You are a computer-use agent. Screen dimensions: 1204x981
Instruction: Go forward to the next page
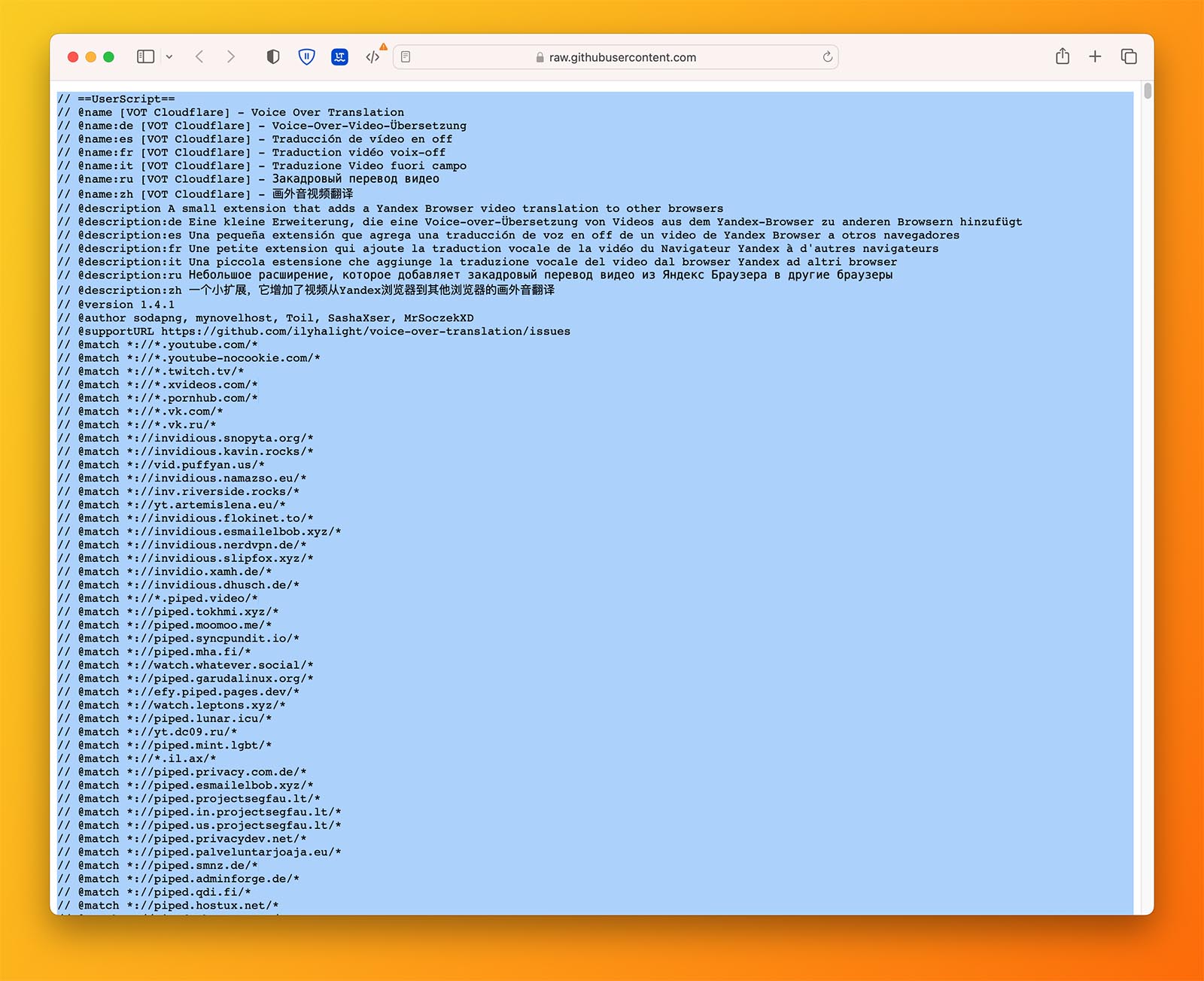(231, 56)
